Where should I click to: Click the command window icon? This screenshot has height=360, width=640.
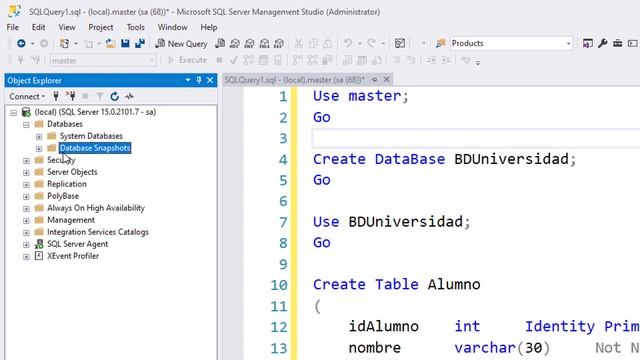pos(632,43)
